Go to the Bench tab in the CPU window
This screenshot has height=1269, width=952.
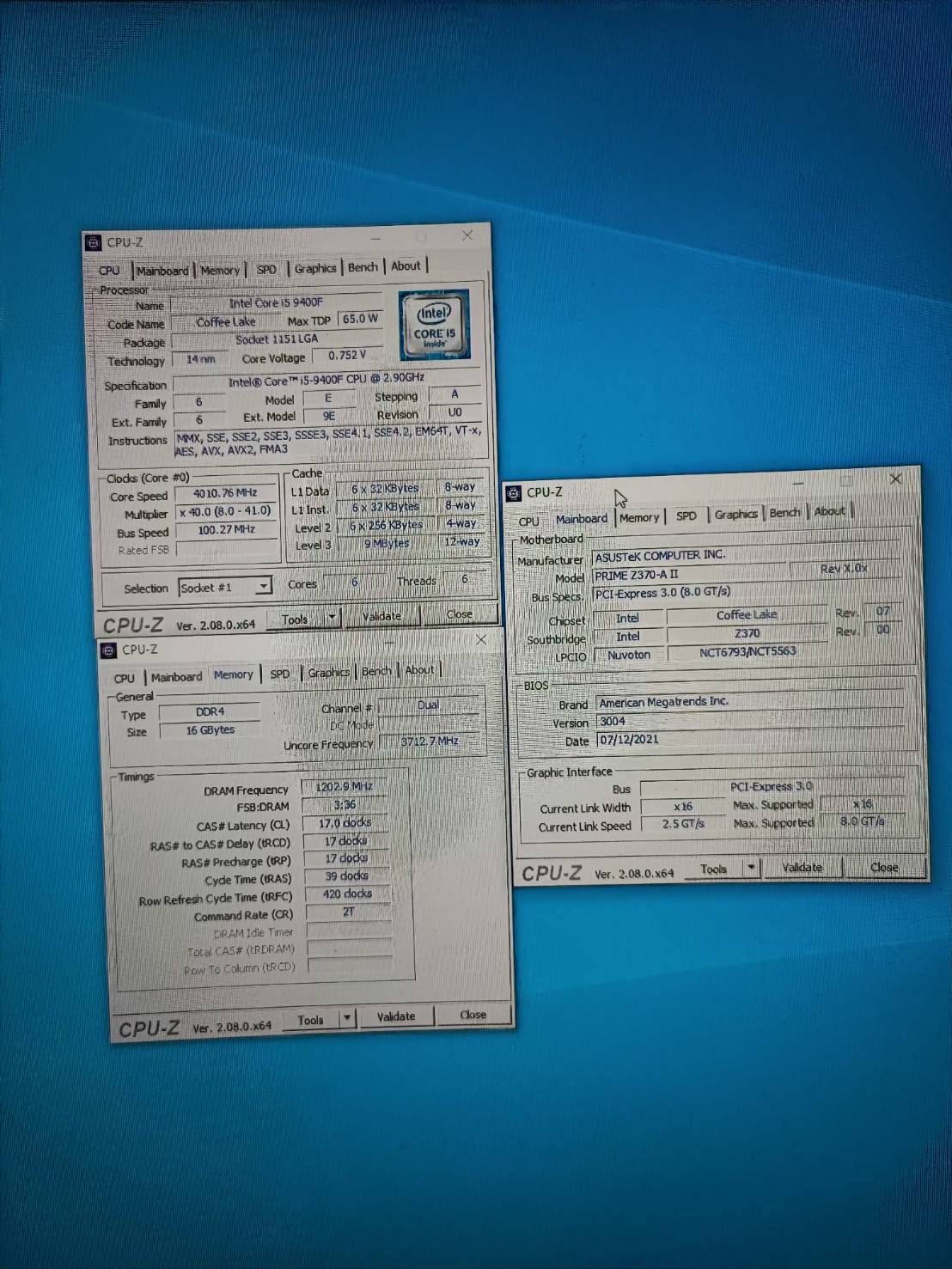[x=363, y=267]
